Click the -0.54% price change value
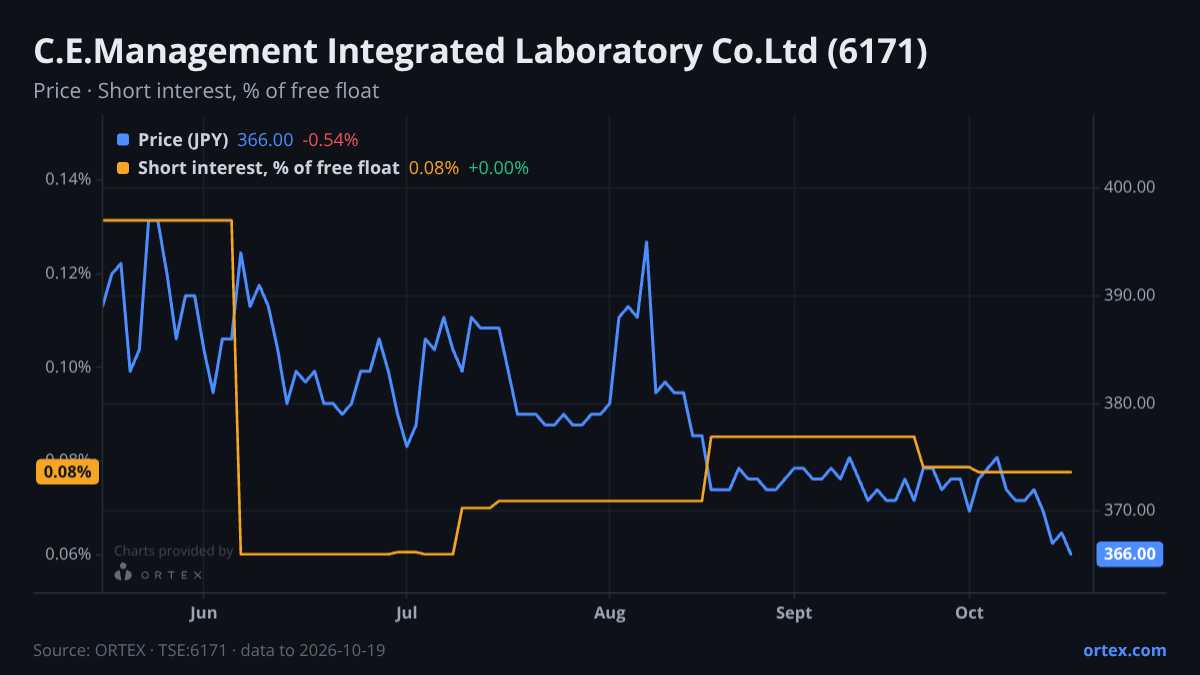 click(x=330, y=140)
